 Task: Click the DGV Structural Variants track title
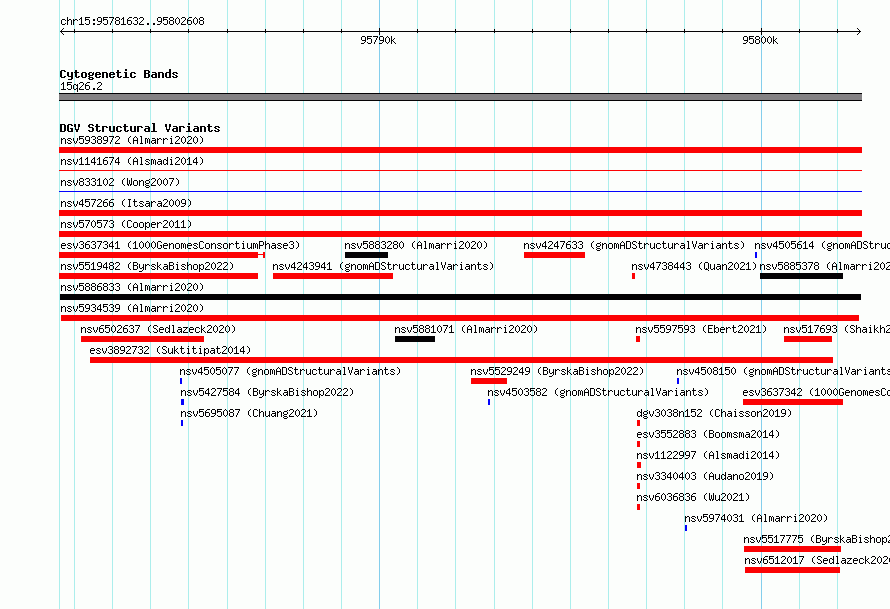(140, 128)
